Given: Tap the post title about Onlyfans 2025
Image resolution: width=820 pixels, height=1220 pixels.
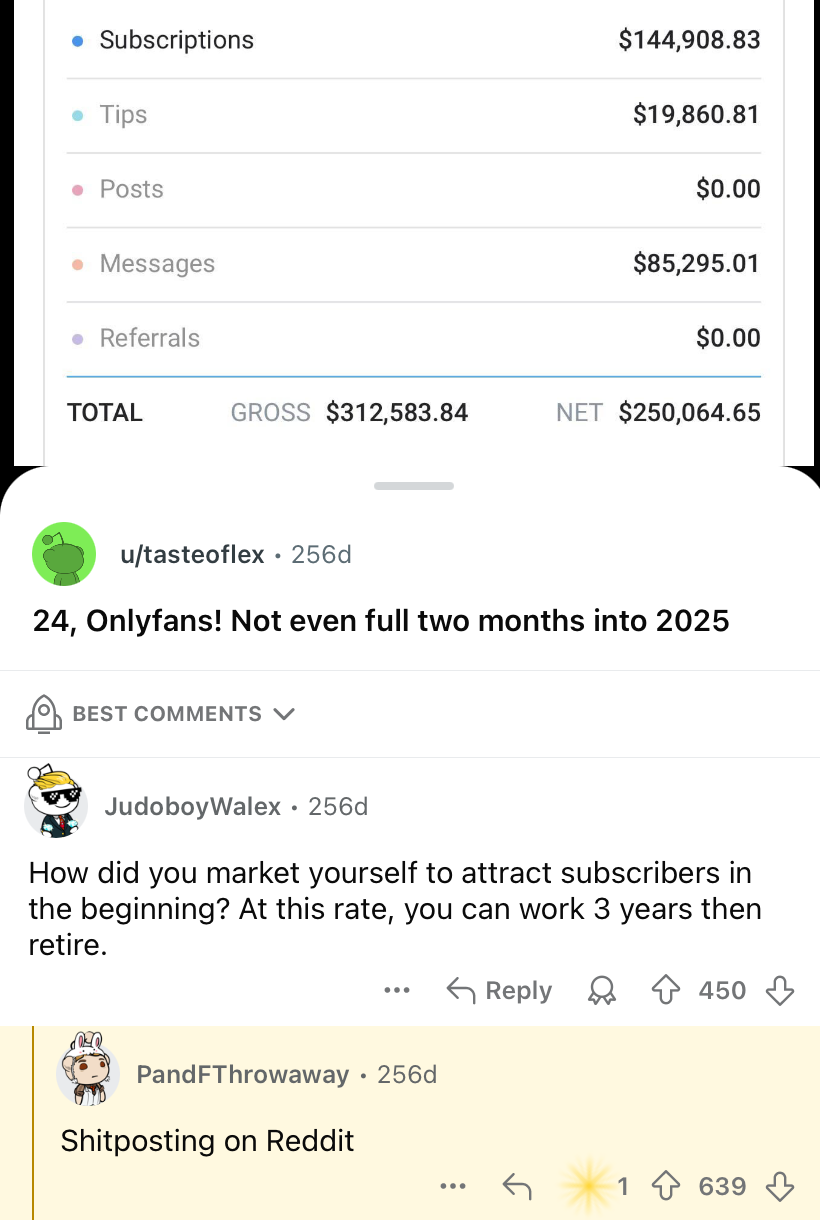Looking at the screenshot, I should point(381,621).
